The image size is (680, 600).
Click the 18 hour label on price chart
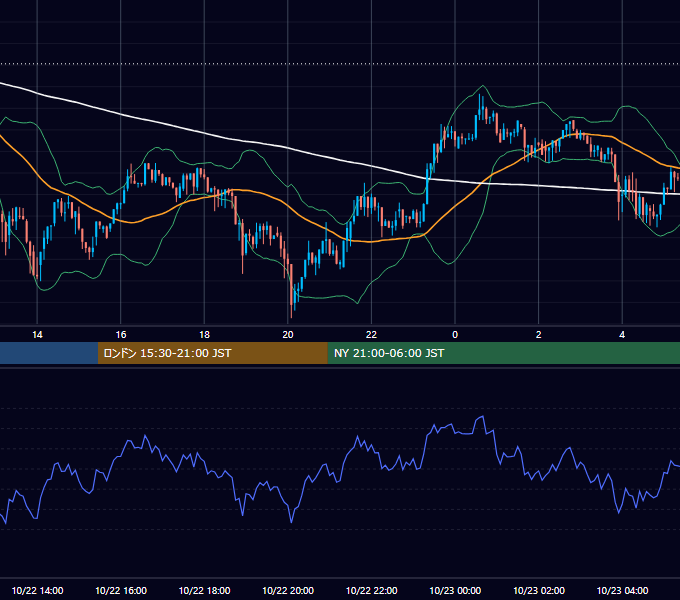tap(204, 335)
